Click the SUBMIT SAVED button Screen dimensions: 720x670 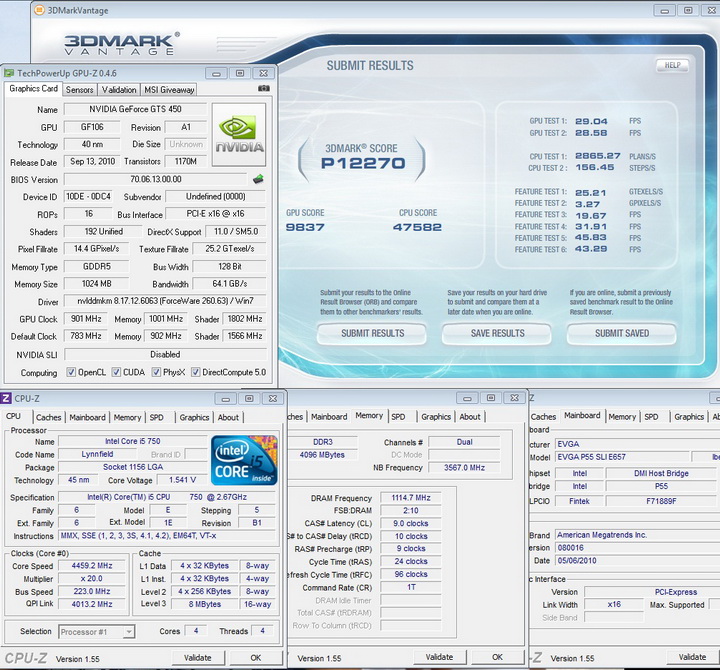tap(622, 333)
